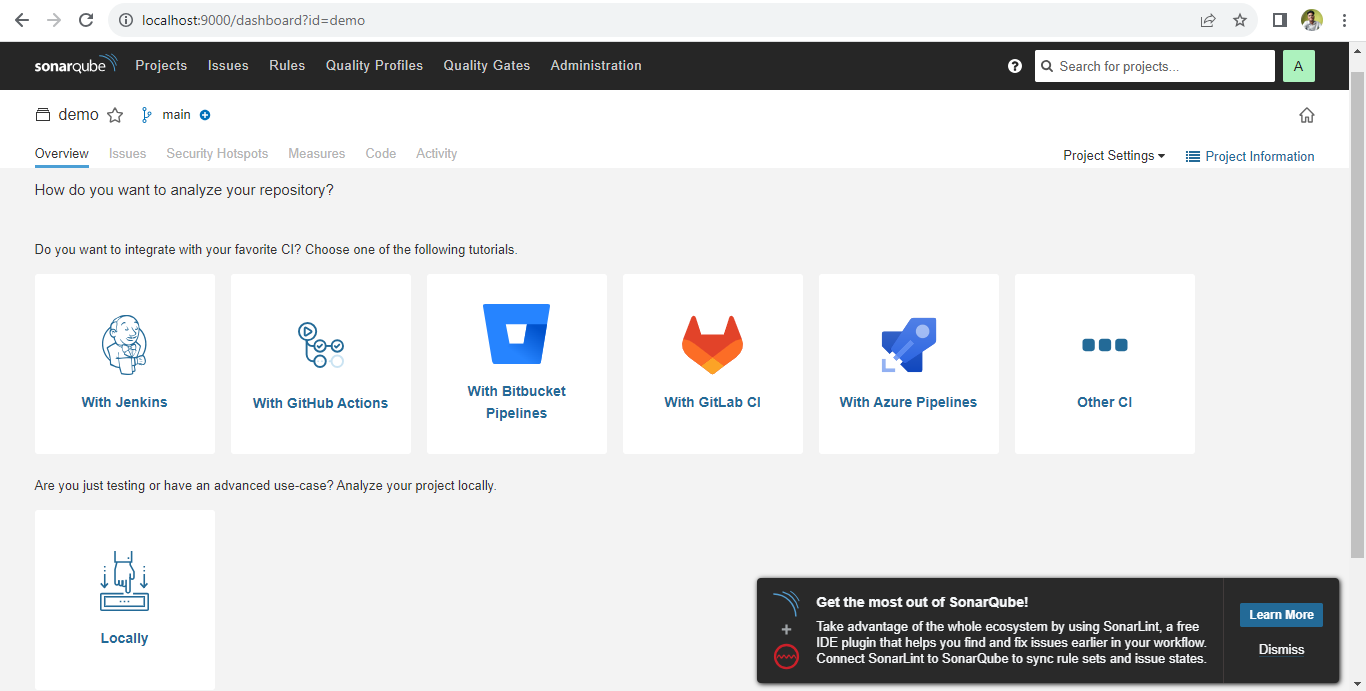Click the With GitLab CI link
This screenshot has width=1366, height=691.
(x=712, y=402)
